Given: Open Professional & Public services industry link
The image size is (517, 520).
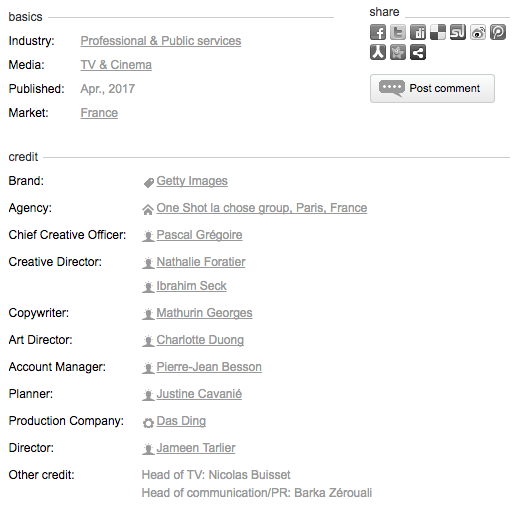Looking at the screenshot, I should point(161,41).
